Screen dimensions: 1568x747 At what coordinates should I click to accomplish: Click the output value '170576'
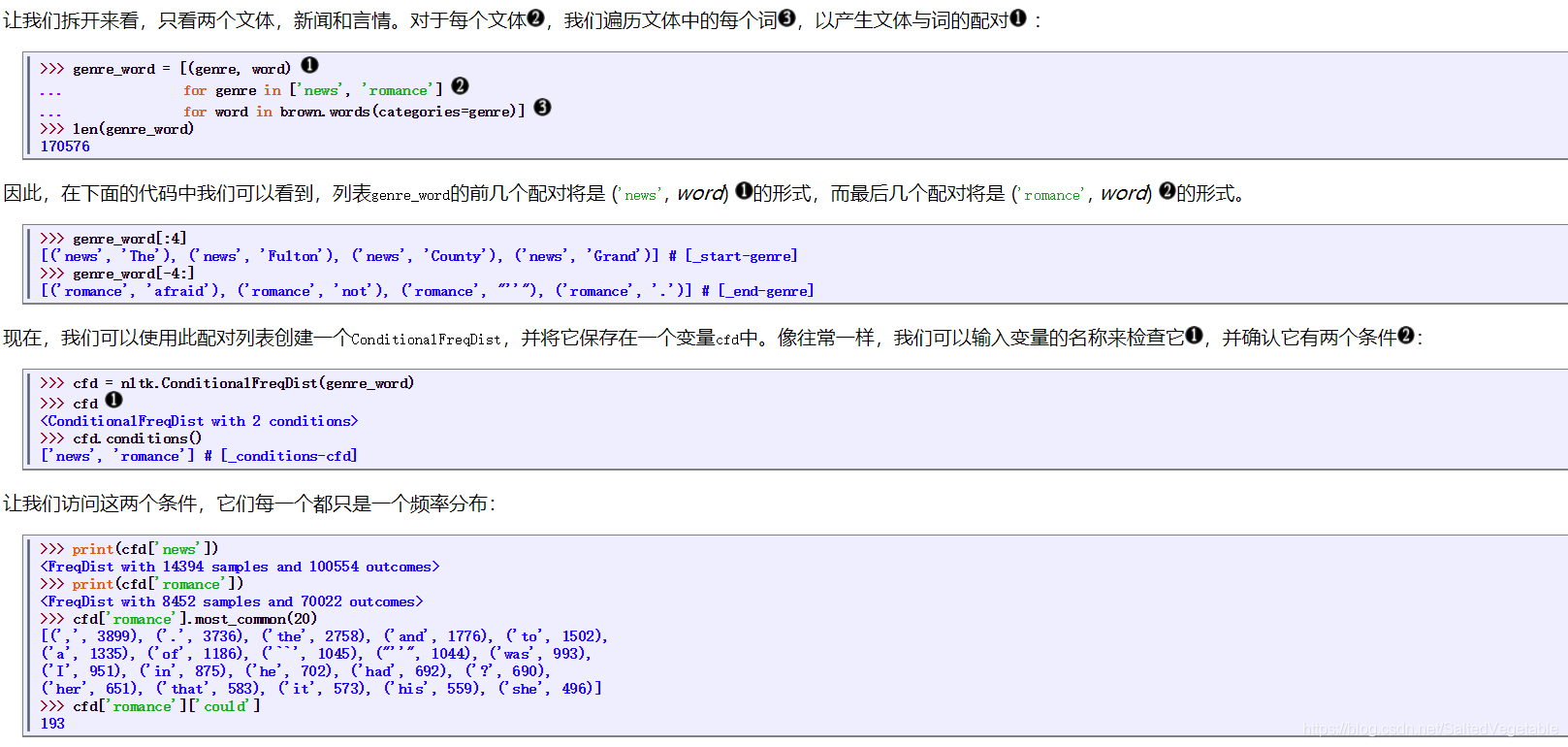coord(65,146)
